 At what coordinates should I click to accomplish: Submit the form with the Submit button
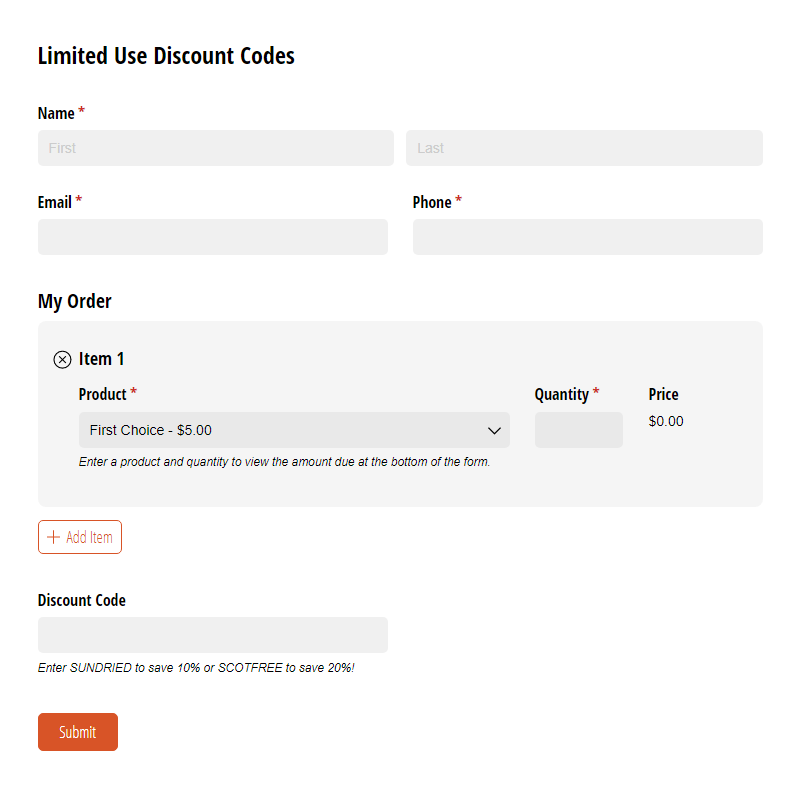pyautogui.click(x=78, y=732)
